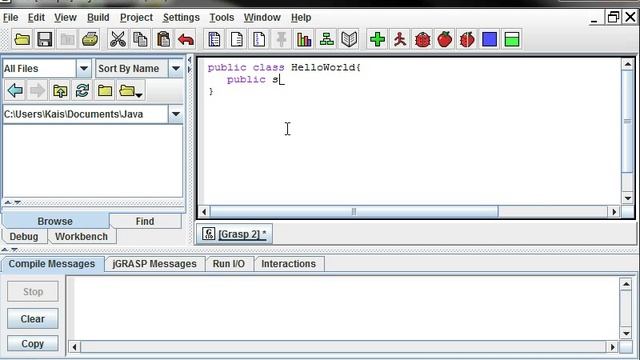Open the Project menu
Viewport: 640px width, 360px height.
[x=136, y=18]
